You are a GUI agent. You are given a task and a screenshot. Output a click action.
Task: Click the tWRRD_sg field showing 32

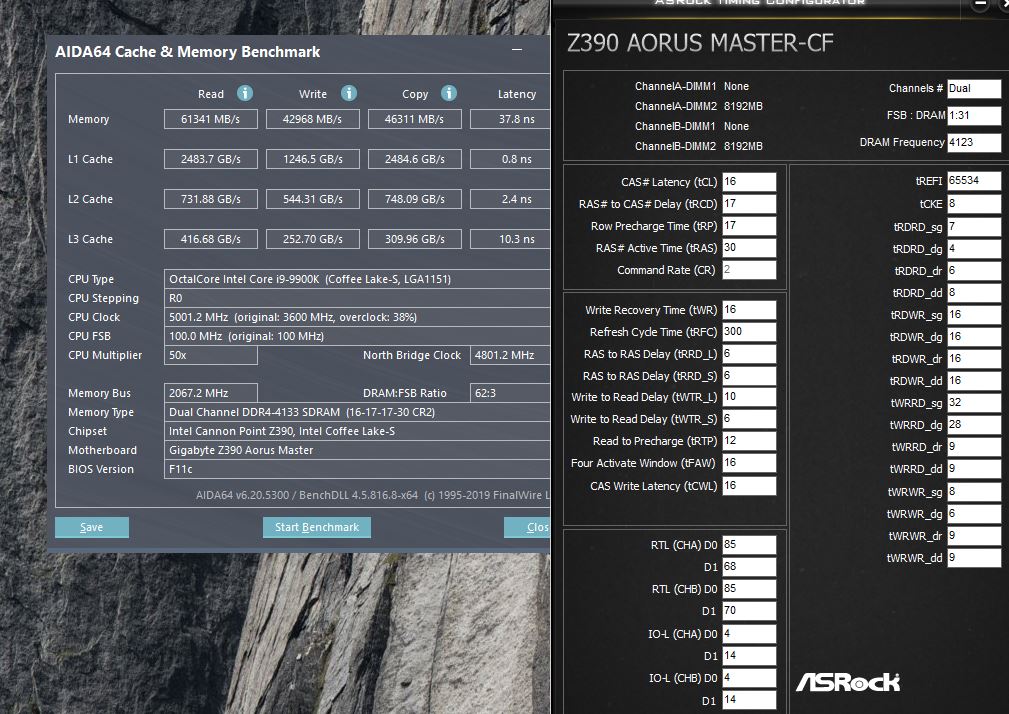[x=974, y=403]
